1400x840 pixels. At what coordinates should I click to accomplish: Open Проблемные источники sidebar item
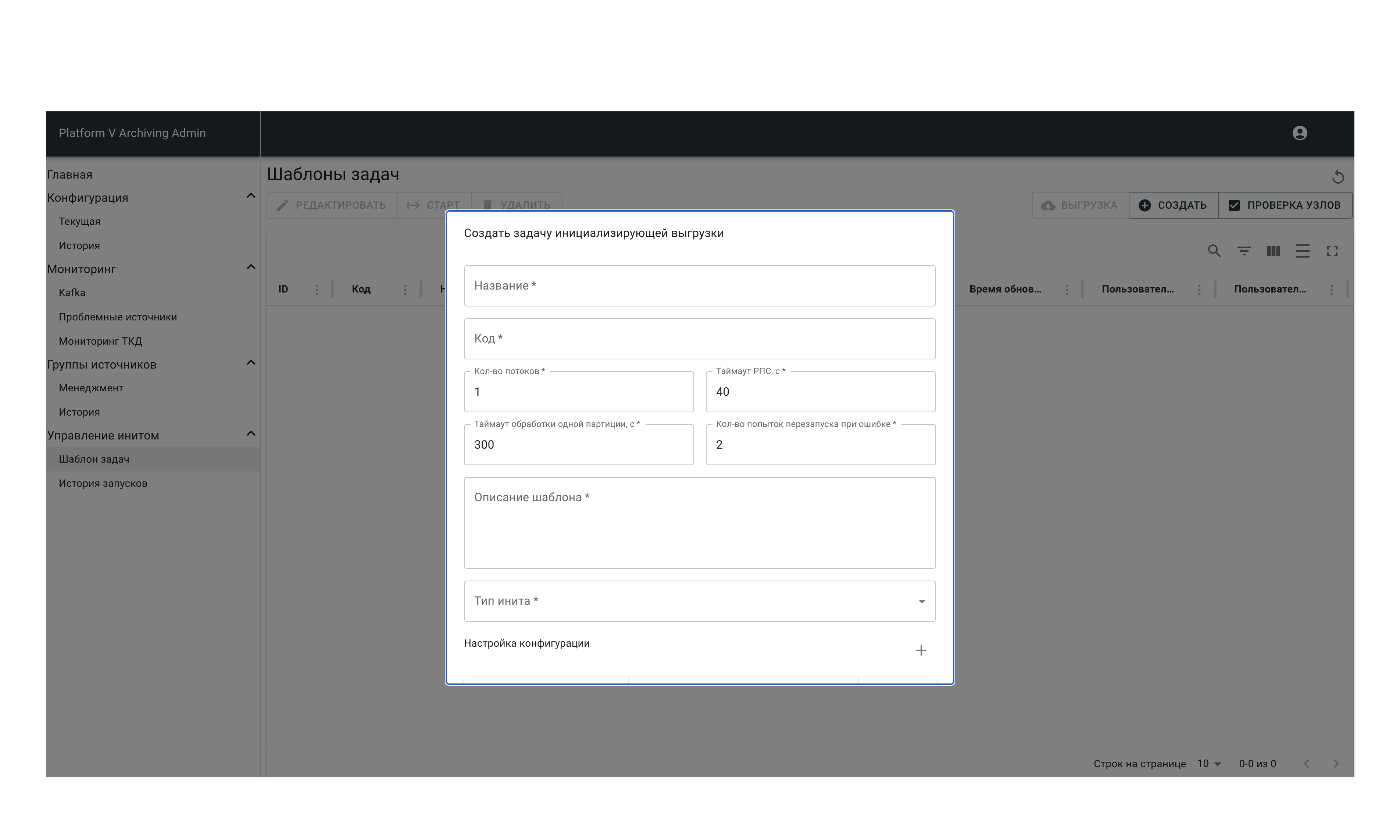pos(118,317)
